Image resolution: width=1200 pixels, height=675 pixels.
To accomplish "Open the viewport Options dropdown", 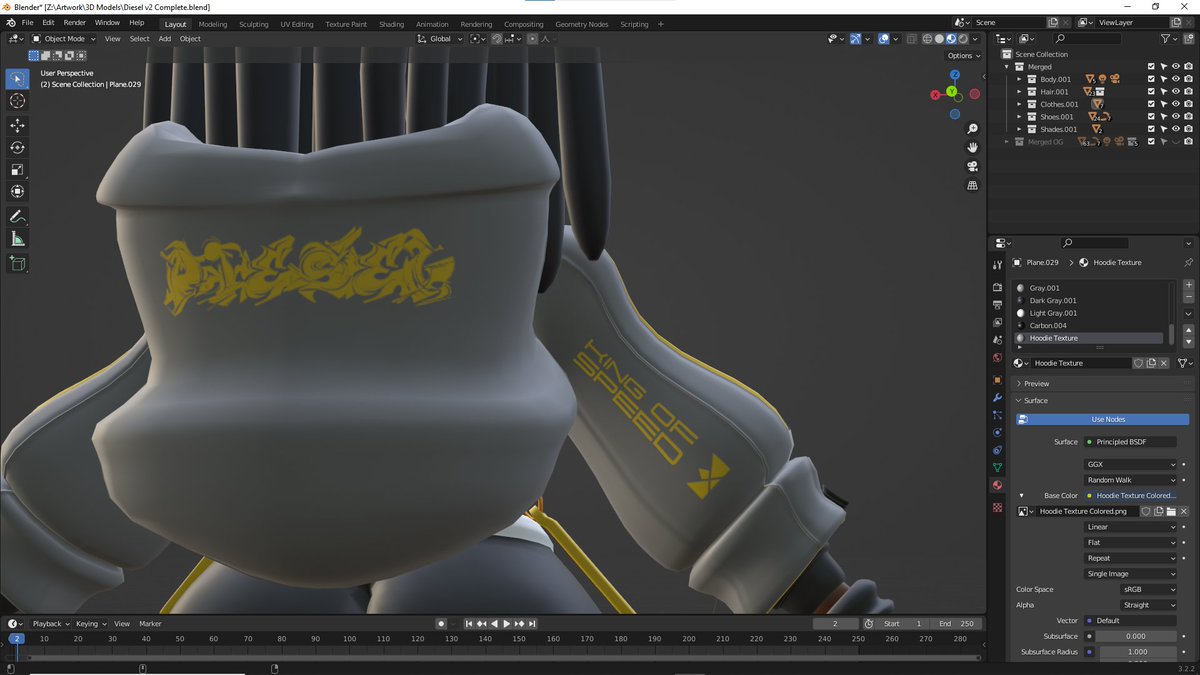I will pyautogui.click(x=963, y=56).
